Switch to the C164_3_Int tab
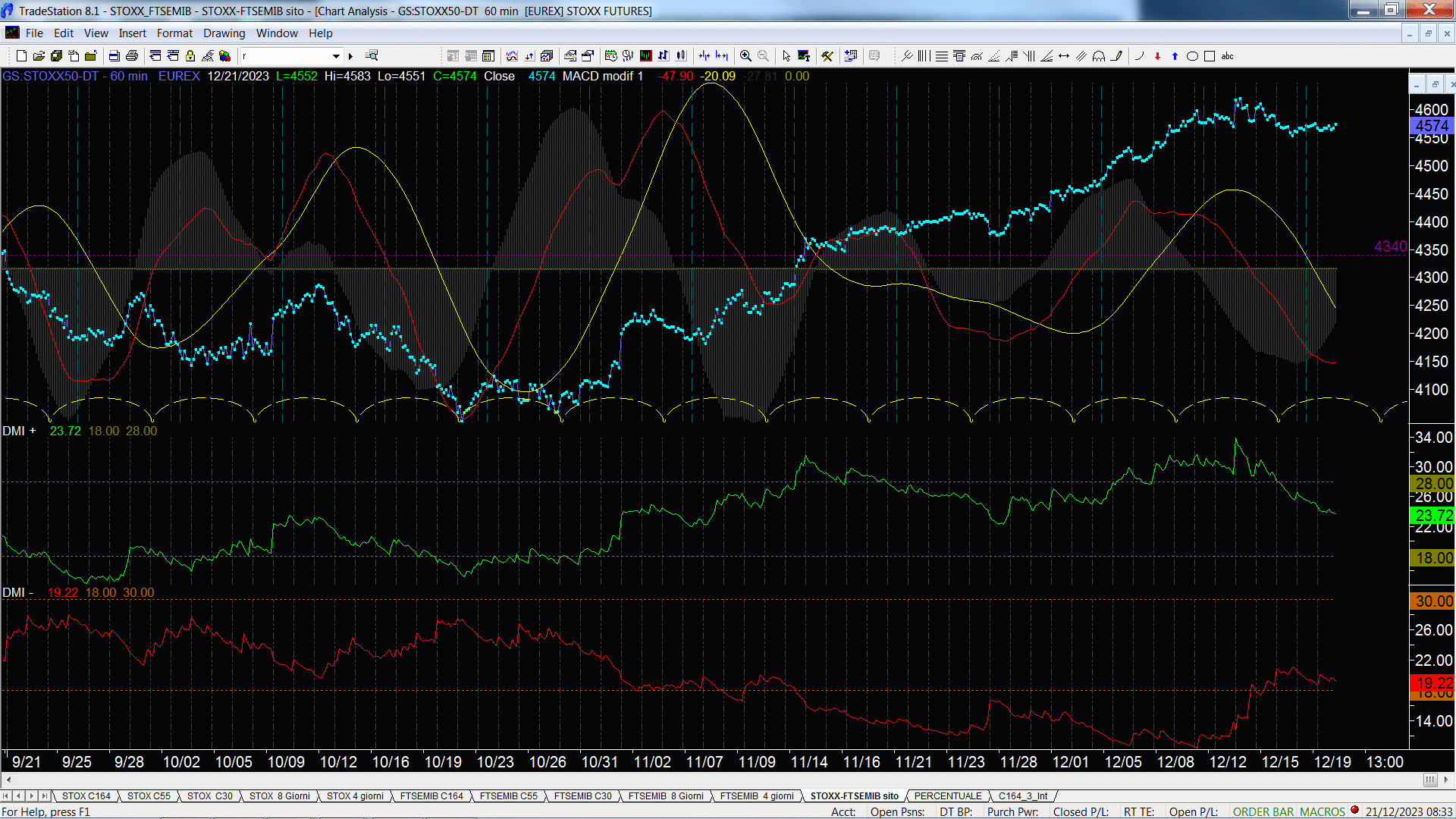The image size is (1456, 819). (1022, 796)
